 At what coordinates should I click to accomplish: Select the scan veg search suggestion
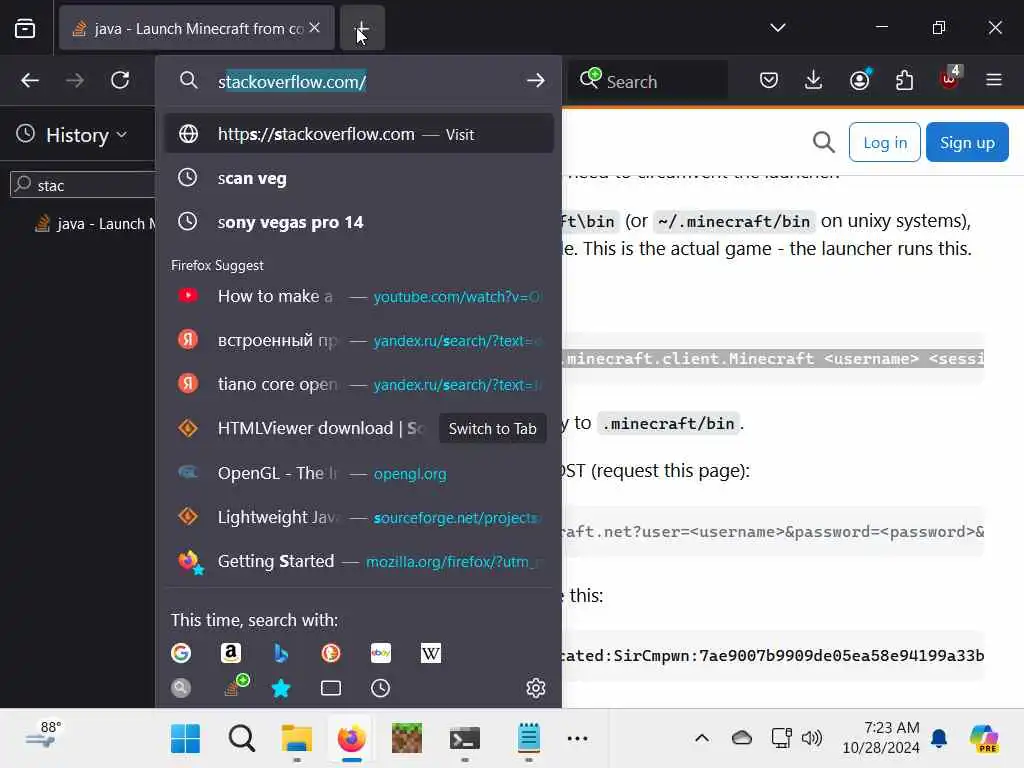click(359, 178)
